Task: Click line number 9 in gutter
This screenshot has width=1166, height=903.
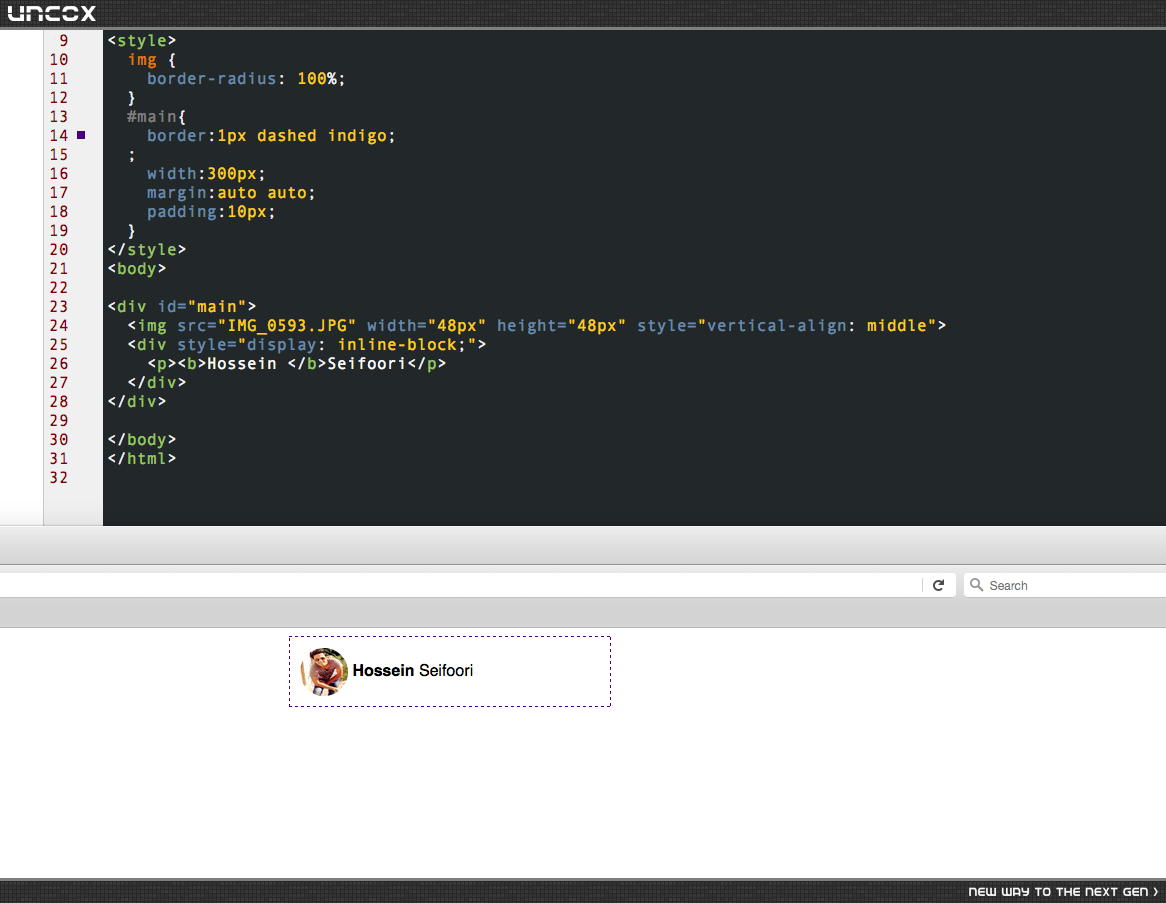Action: coord(63,41)
